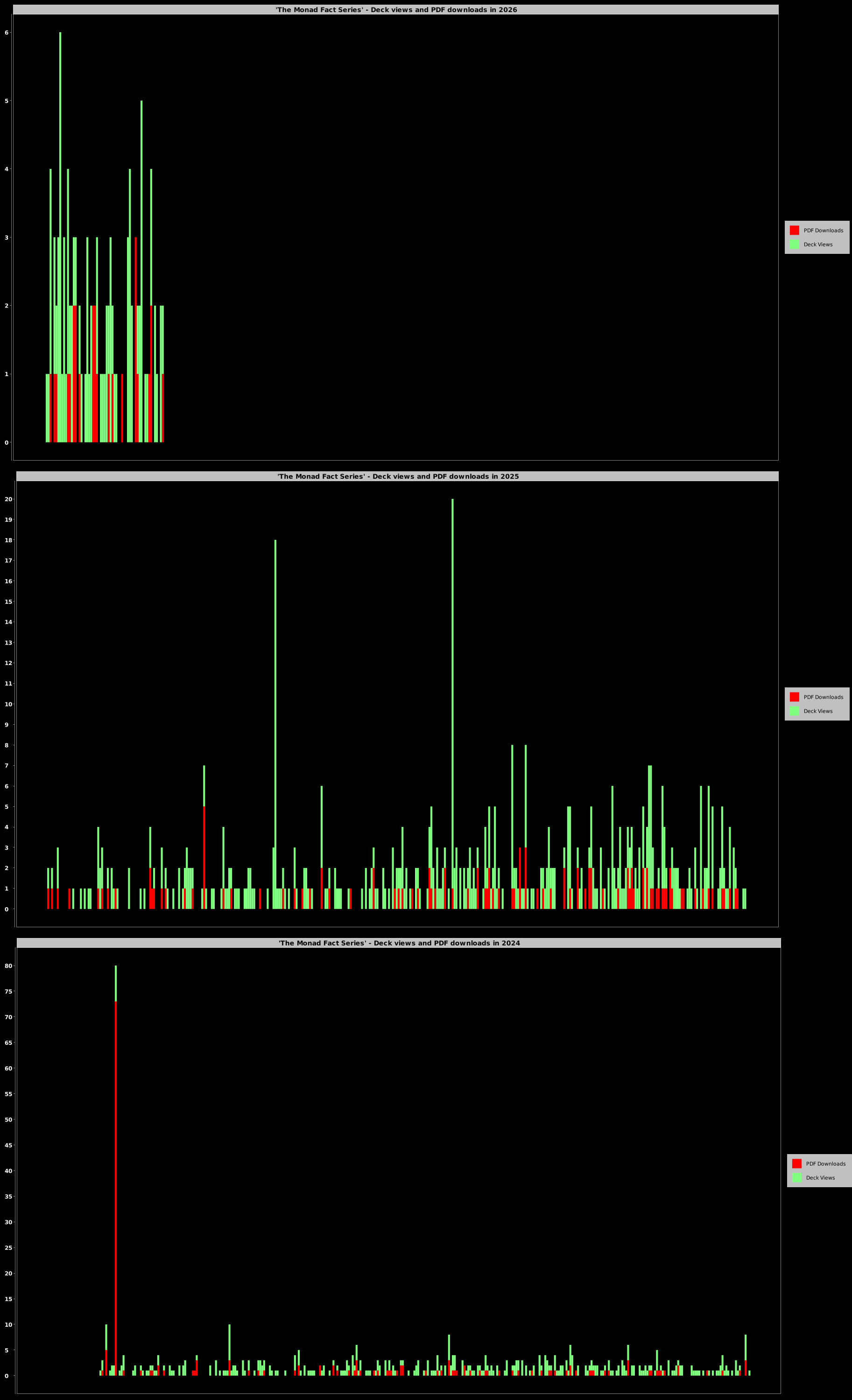The height and width of the screenshot is (1400, 852).
Task: Click the red PDF Downloads swatch in 2024 legend
Action: click(x=796, y=1163)
